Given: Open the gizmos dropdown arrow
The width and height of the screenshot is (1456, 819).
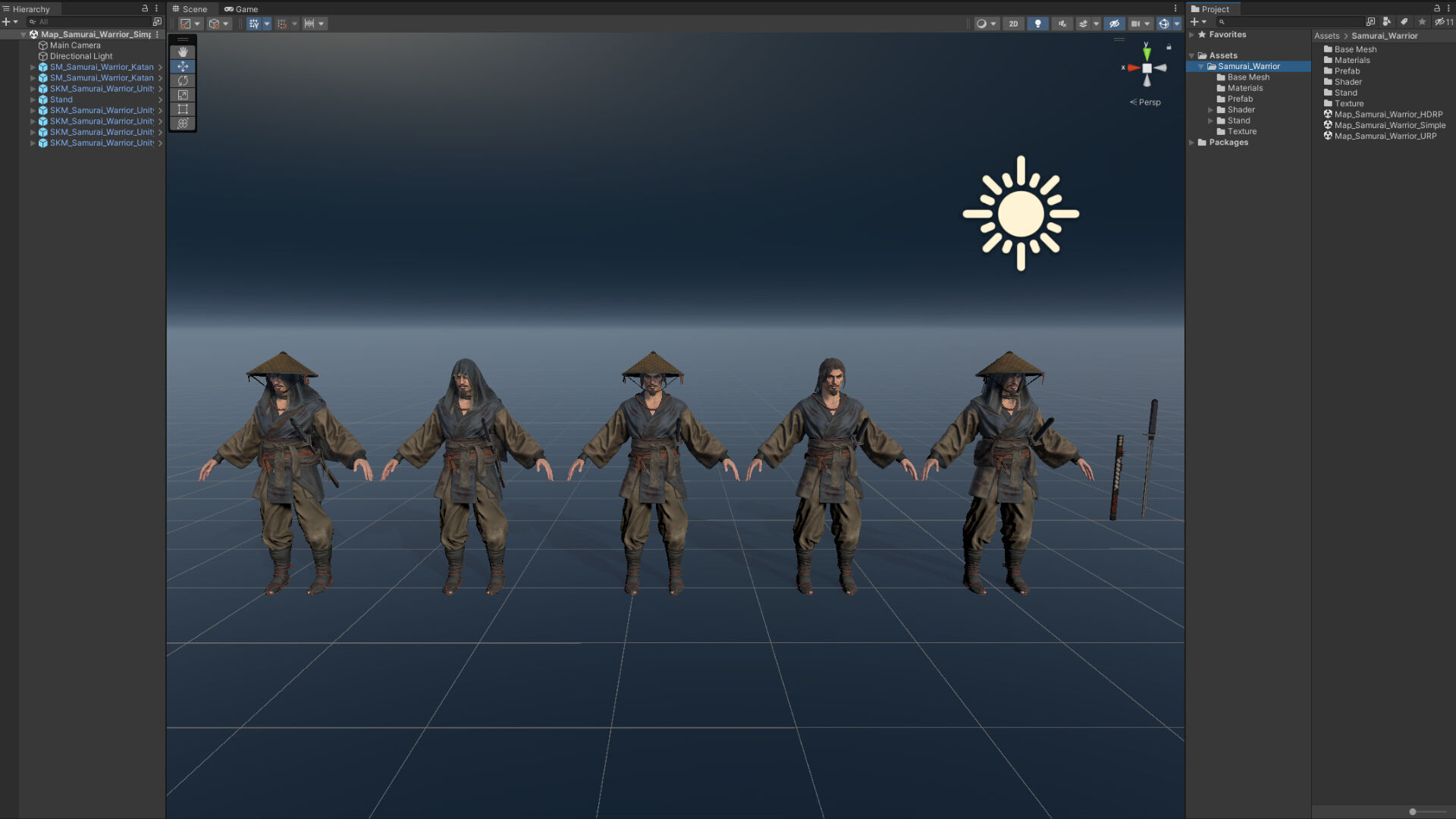Looking at the screenshot, I should [1177, 24].
